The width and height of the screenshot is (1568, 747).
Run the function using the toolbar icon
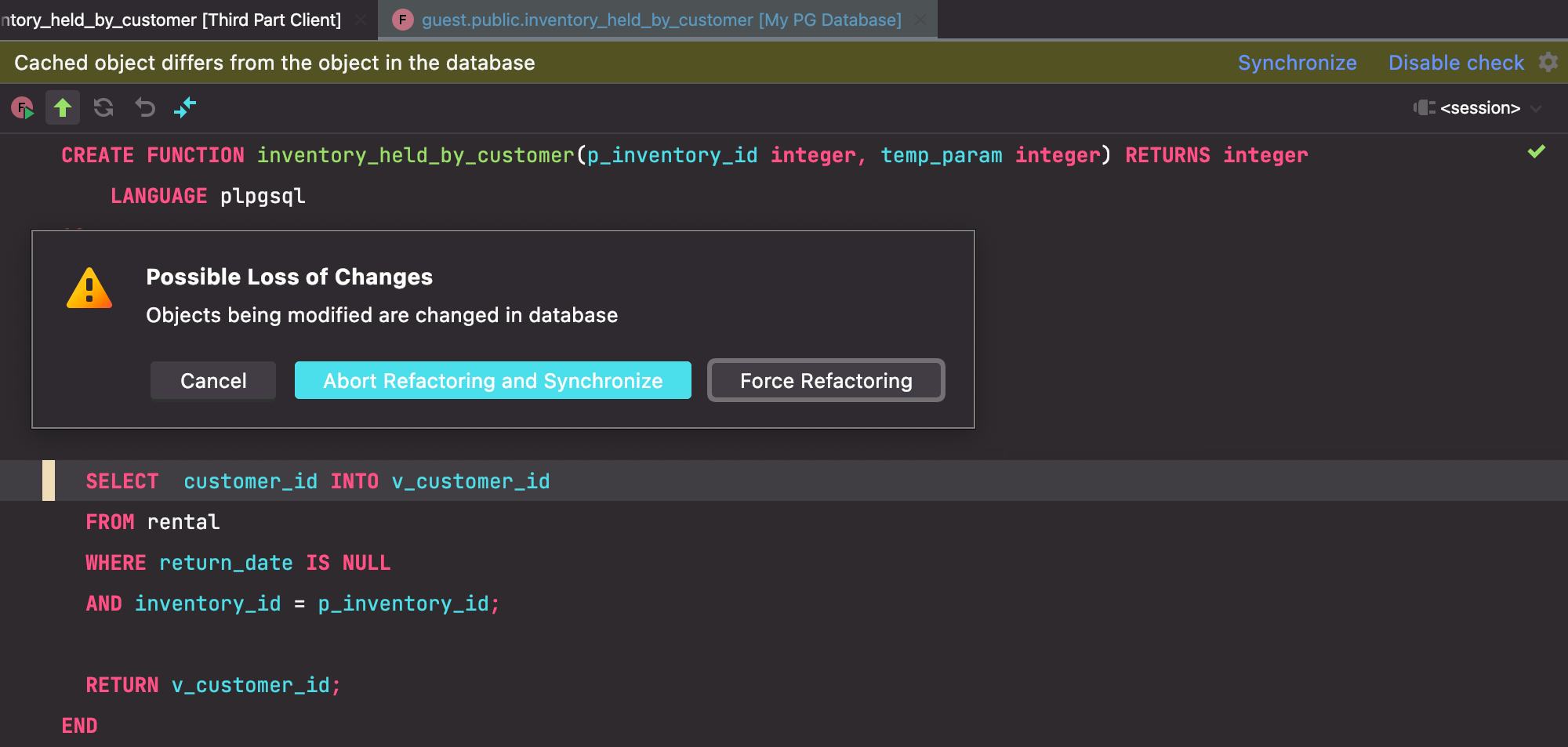[23, 107]
